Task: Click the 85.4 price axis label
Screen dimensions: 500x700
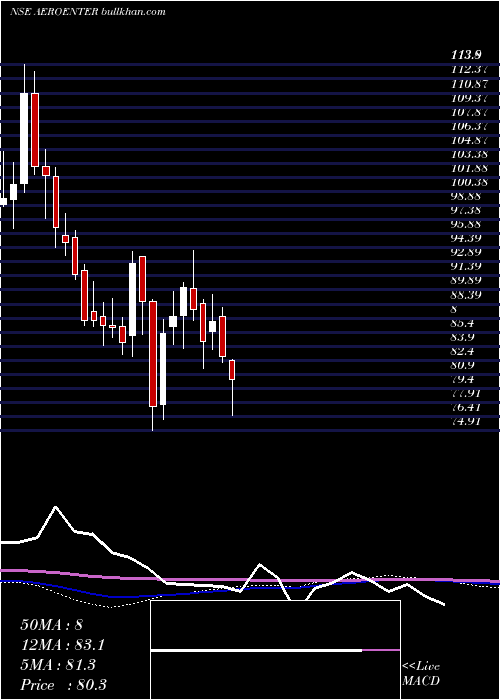Action: pyautogui.click(x=463, y=323)
